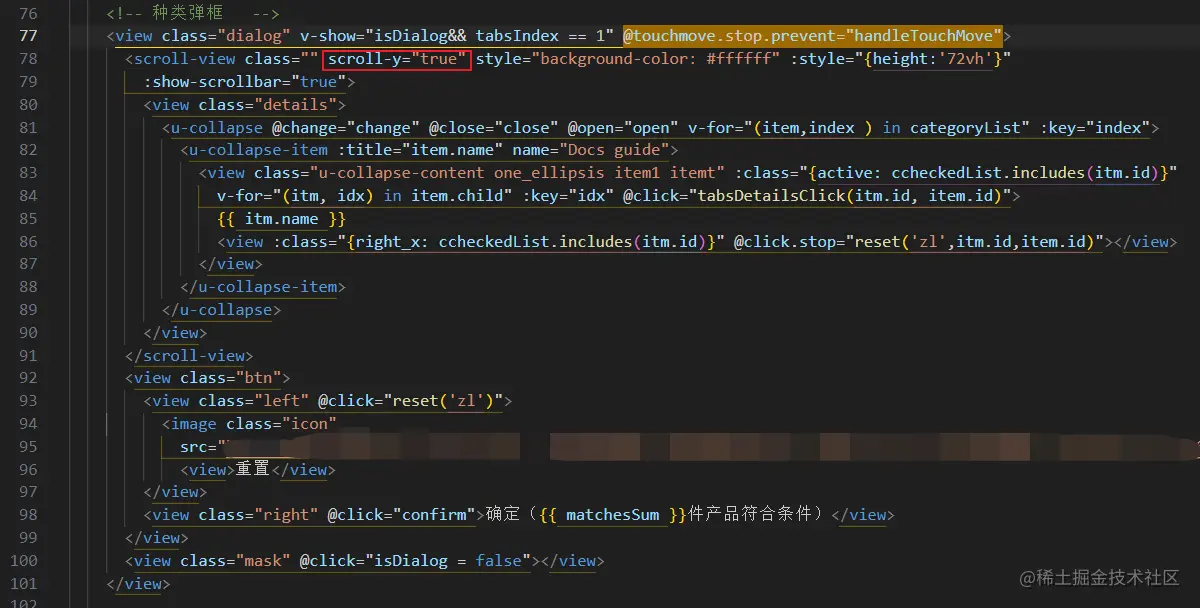Click the class="details" attribute

tap(267, 105)
